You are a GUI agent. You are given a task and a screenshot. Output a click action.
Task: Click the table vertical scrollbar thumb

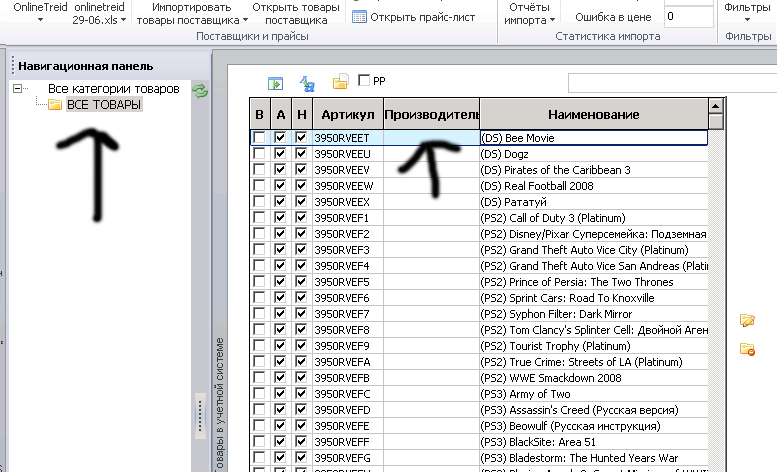coord(716,122)
